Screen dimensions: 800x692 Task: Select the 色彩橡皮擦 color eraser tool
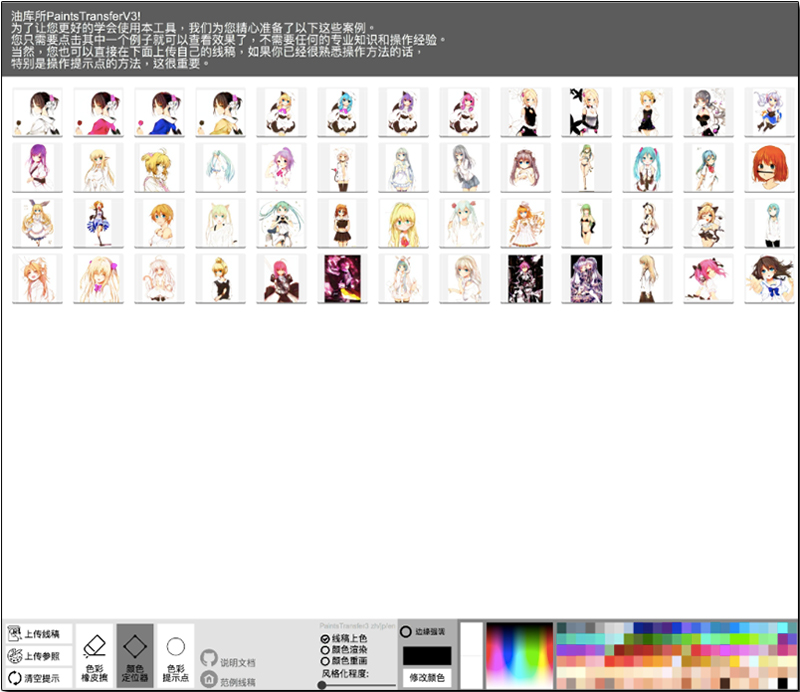(94, 654)
